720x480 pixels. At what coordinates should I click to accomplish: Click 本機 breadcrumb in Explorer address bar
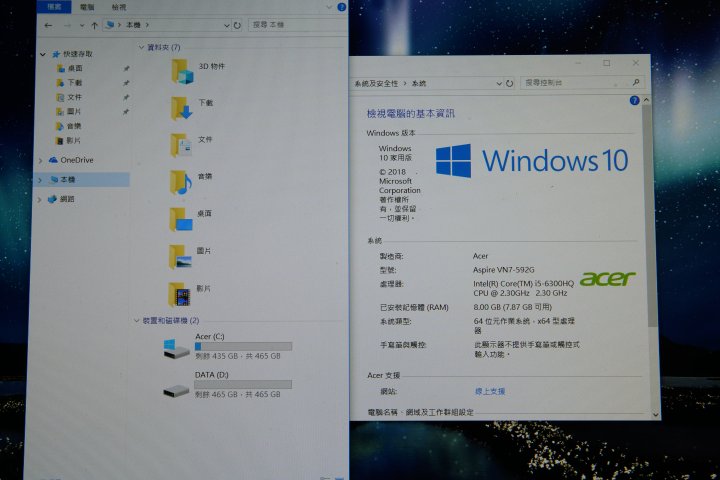[133, 25]
